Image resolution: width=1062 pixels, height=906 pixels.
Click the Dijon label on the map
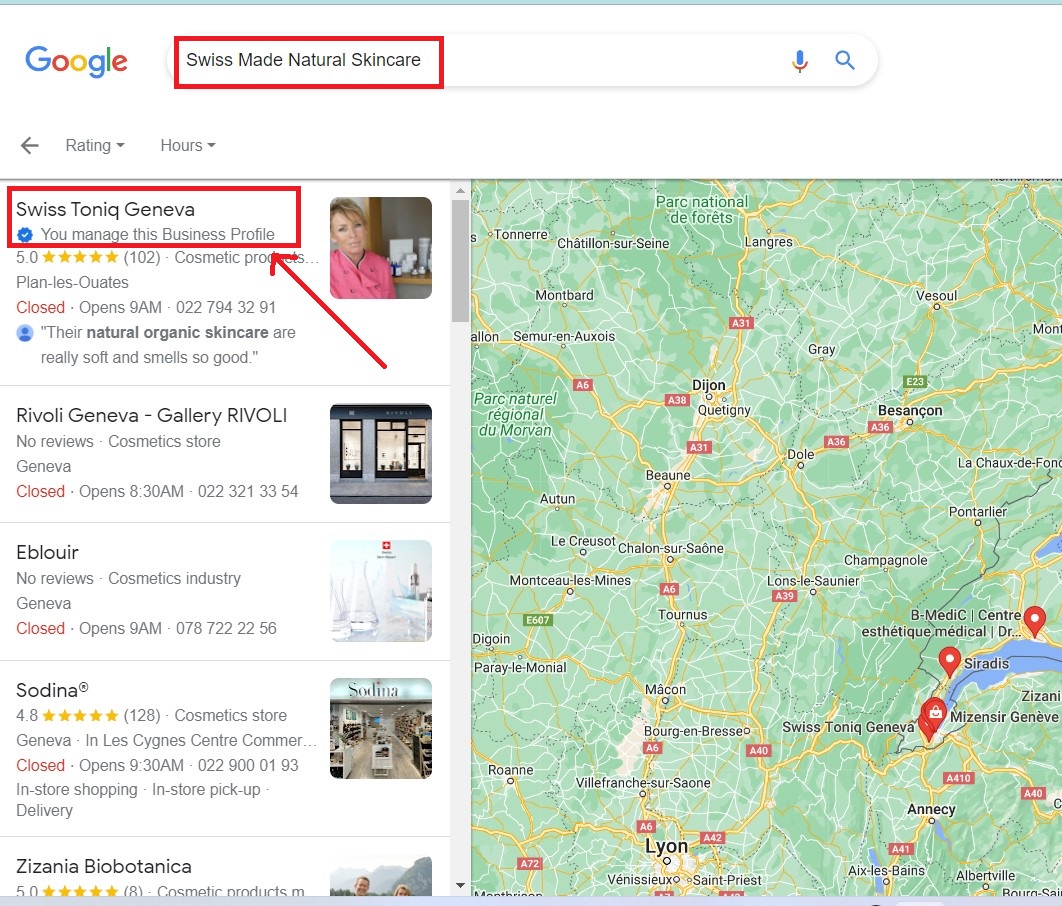(708, 385)
